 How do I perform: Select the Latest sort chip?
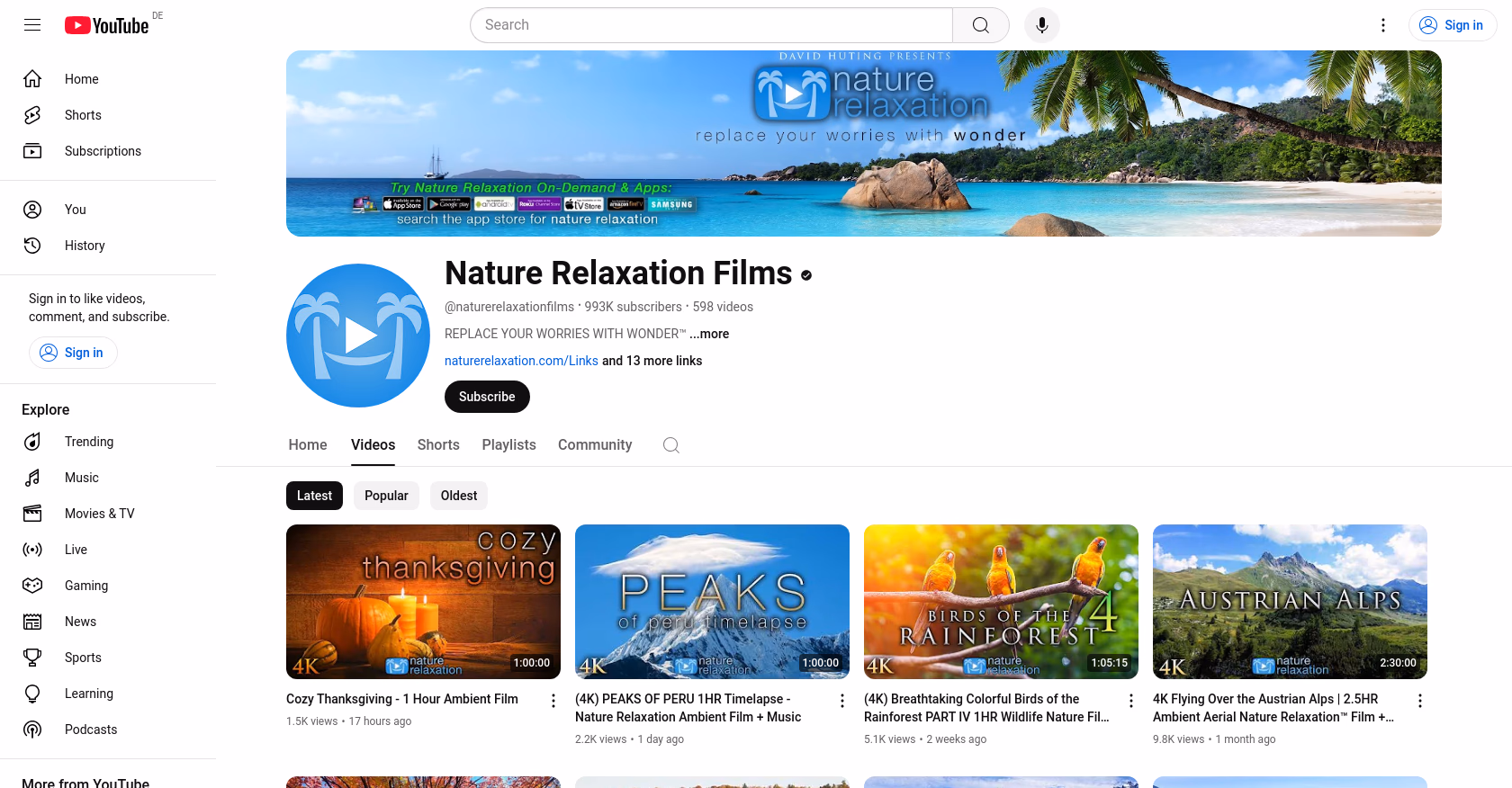[x=314, y=496]
